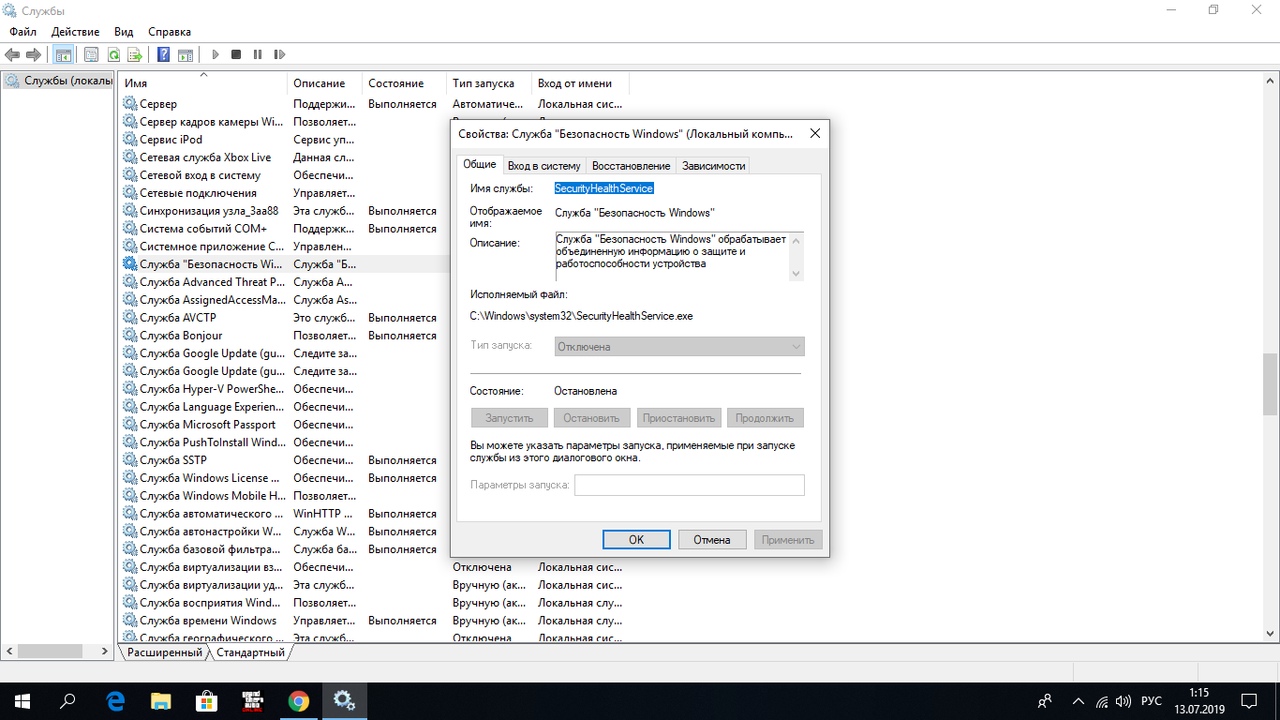
Task: Click the volume speaker tray icon
Action: coord(1124,702)
